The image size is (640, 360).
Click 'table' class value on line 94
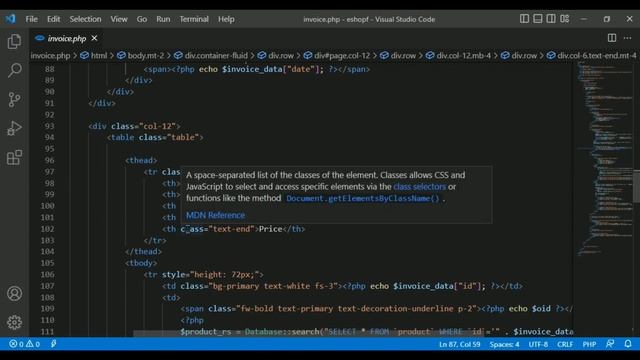click(x=182, y=138)
